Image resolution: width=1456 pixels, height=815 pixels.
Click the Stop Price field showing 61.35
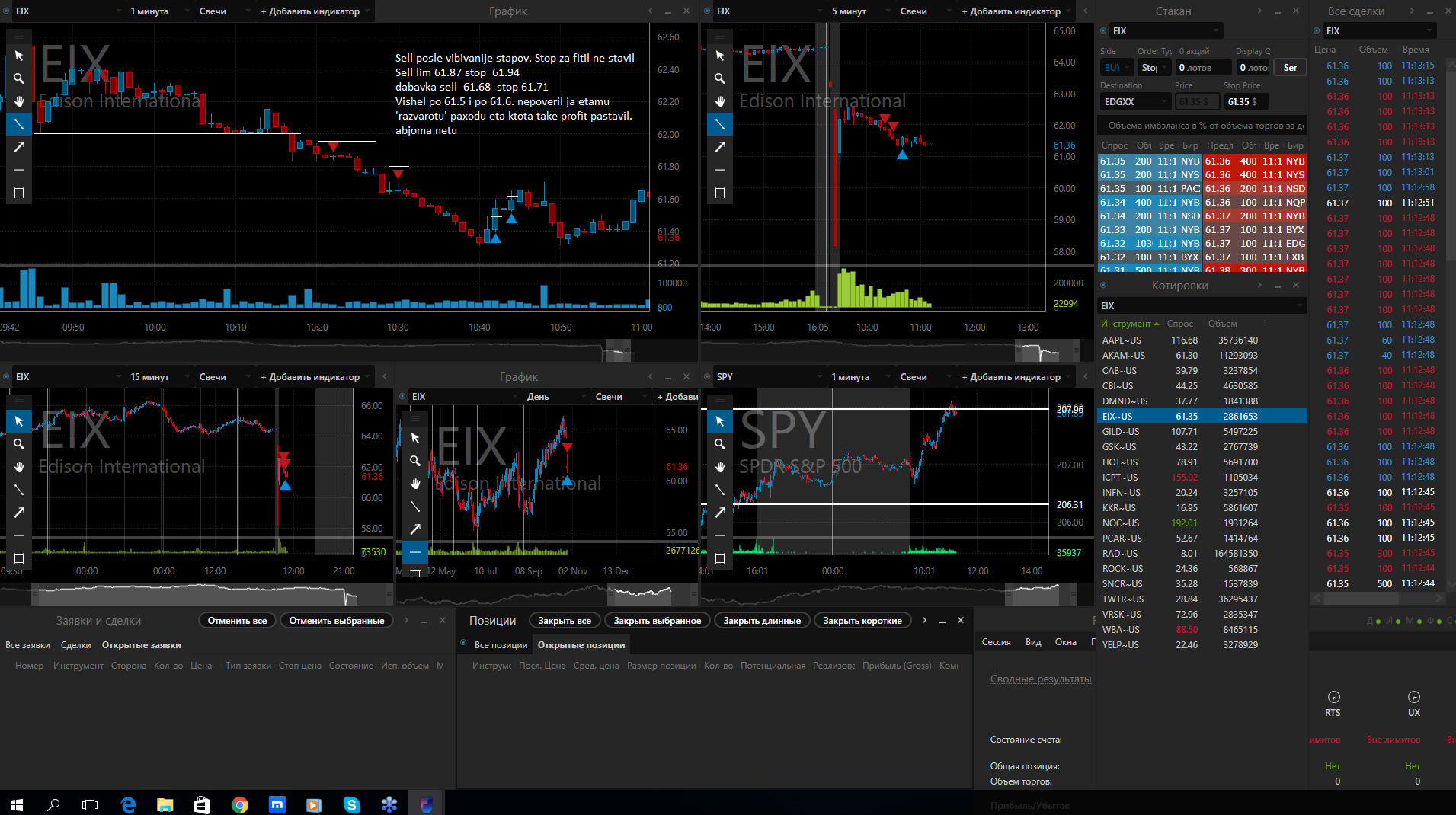(1246, 102)
